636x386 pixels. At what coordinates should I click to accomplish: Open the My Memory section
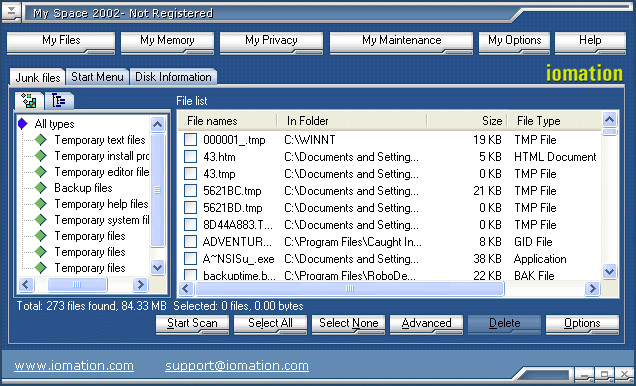168,43
